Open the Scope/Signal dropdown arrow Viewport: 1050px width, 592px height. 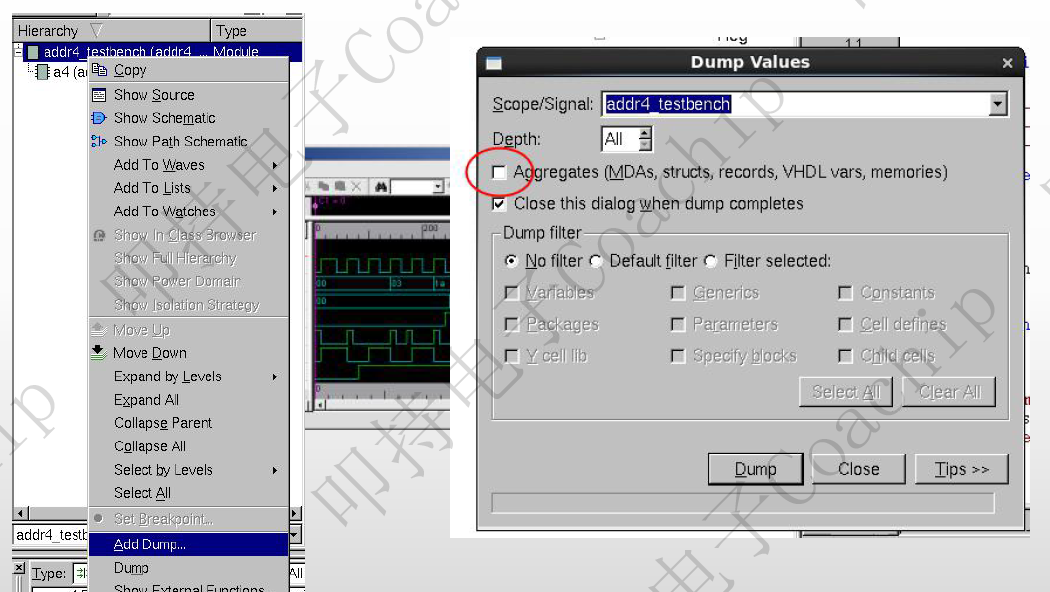click(998, 104)
